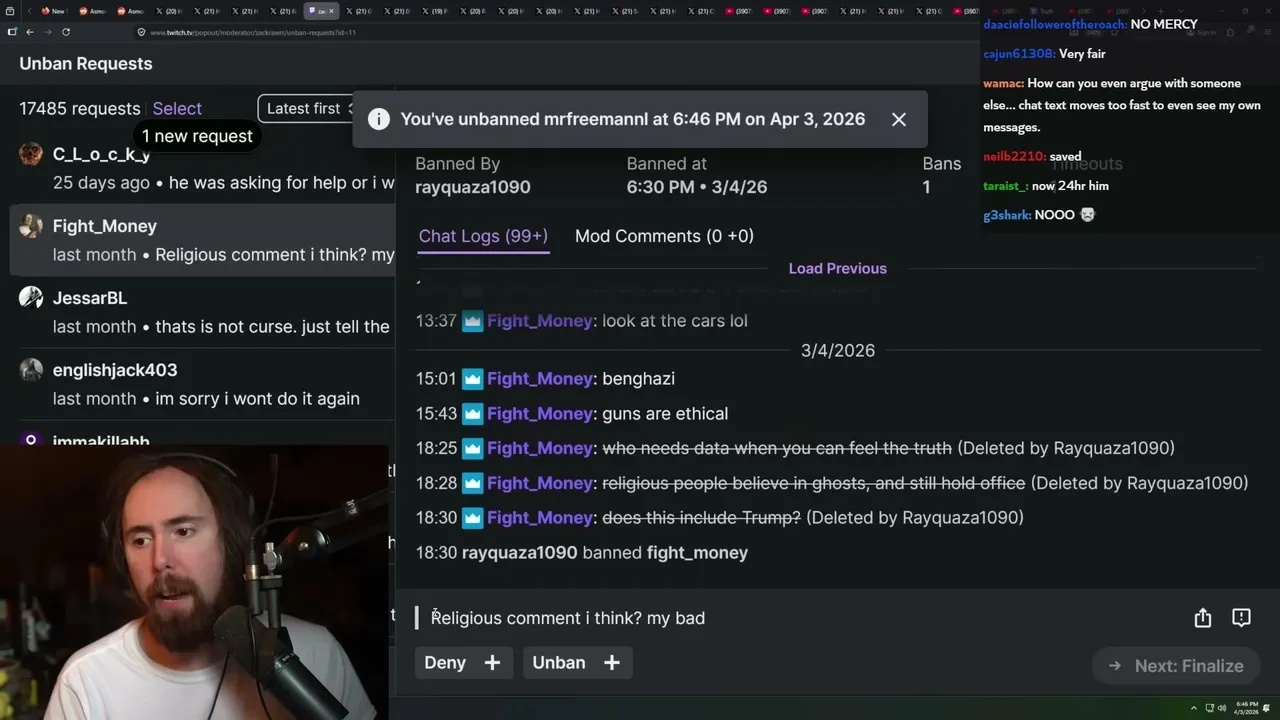Click taraist_ username in chat overlay
This screenshot has height=720, width=1280.
[x=1006, y=186]
